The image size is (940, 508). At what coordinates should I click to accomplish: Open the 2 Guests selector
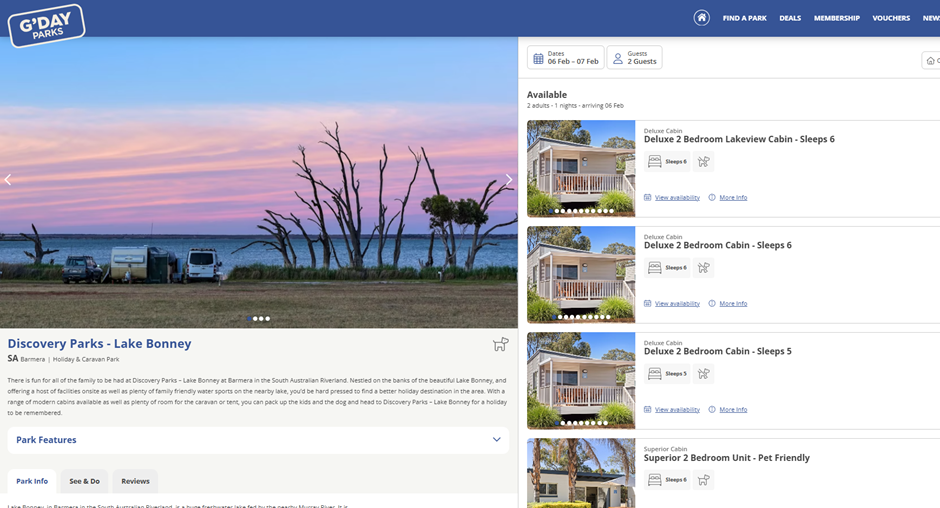click(634, 58)
